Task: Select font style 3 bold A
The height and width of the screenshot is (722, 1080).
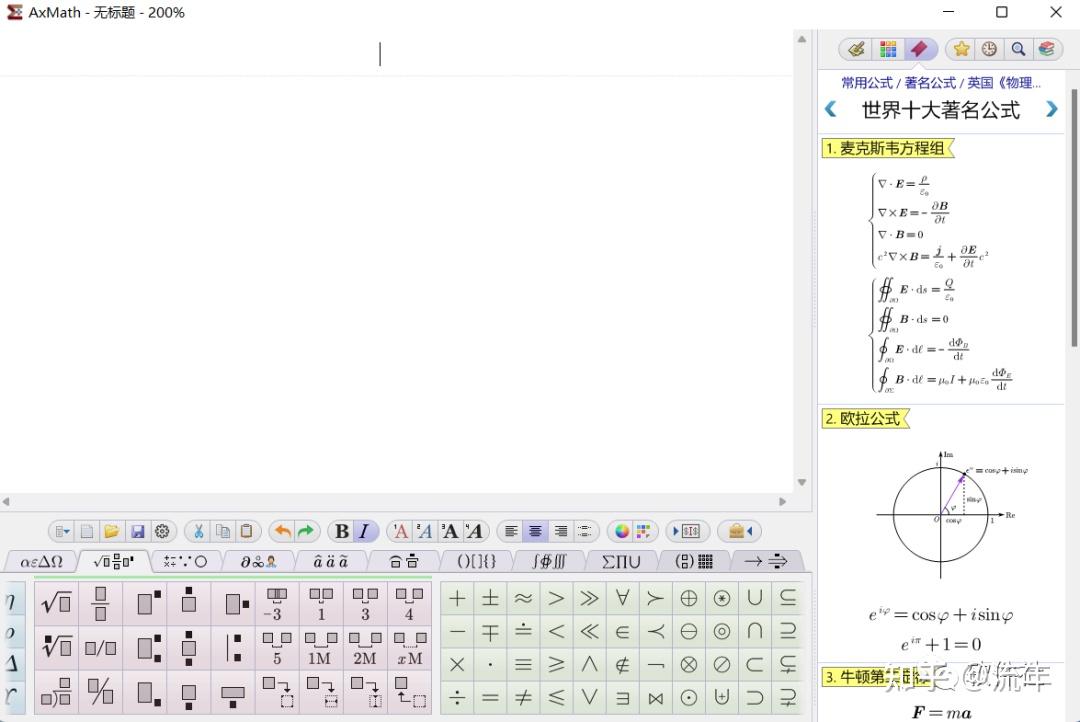Action: point(449,531)
